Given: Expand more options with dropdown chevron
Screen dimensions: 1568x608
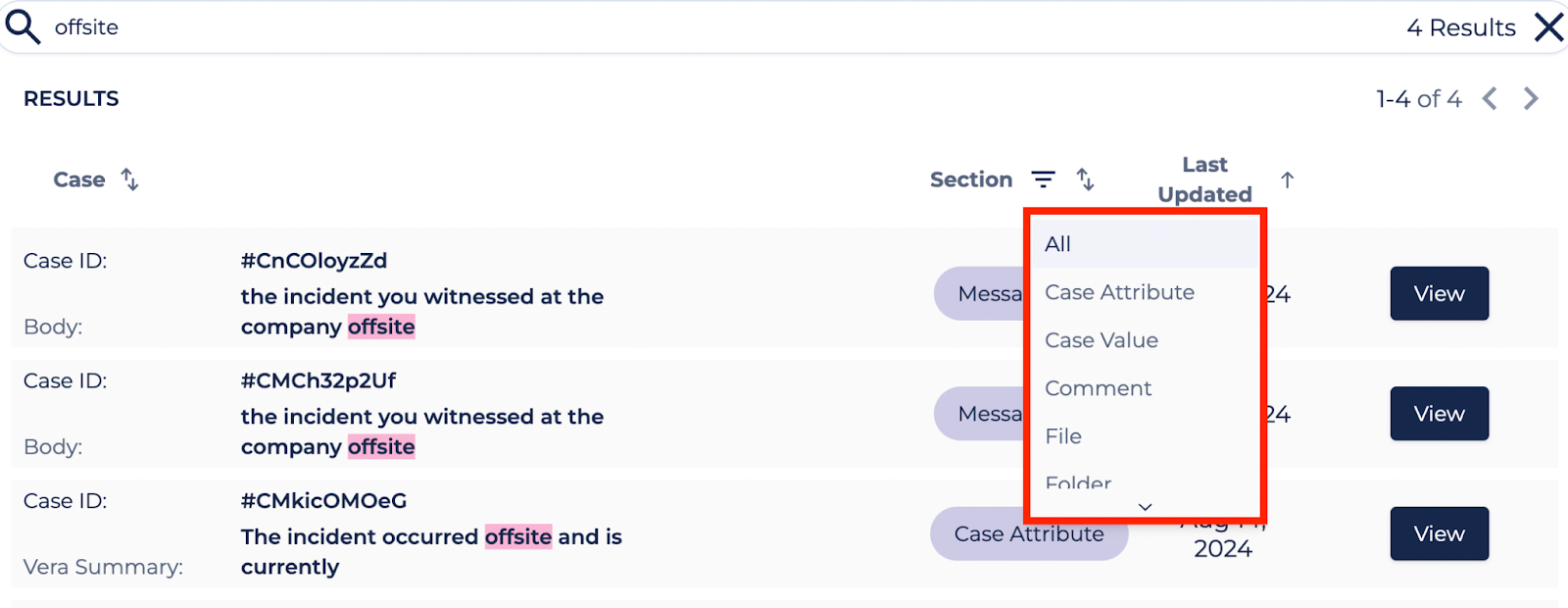Looking at the screenshot, I should click(1145, 507).
